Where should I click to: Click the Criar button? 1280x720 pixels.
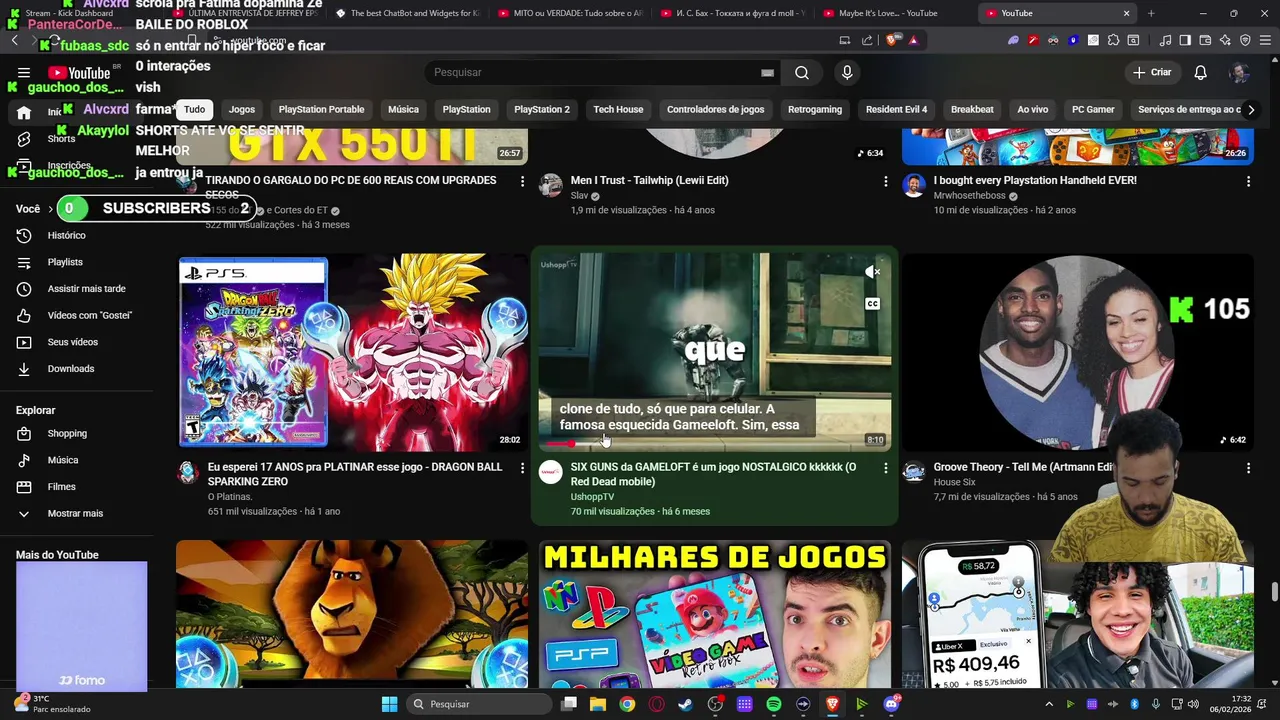1151,72
